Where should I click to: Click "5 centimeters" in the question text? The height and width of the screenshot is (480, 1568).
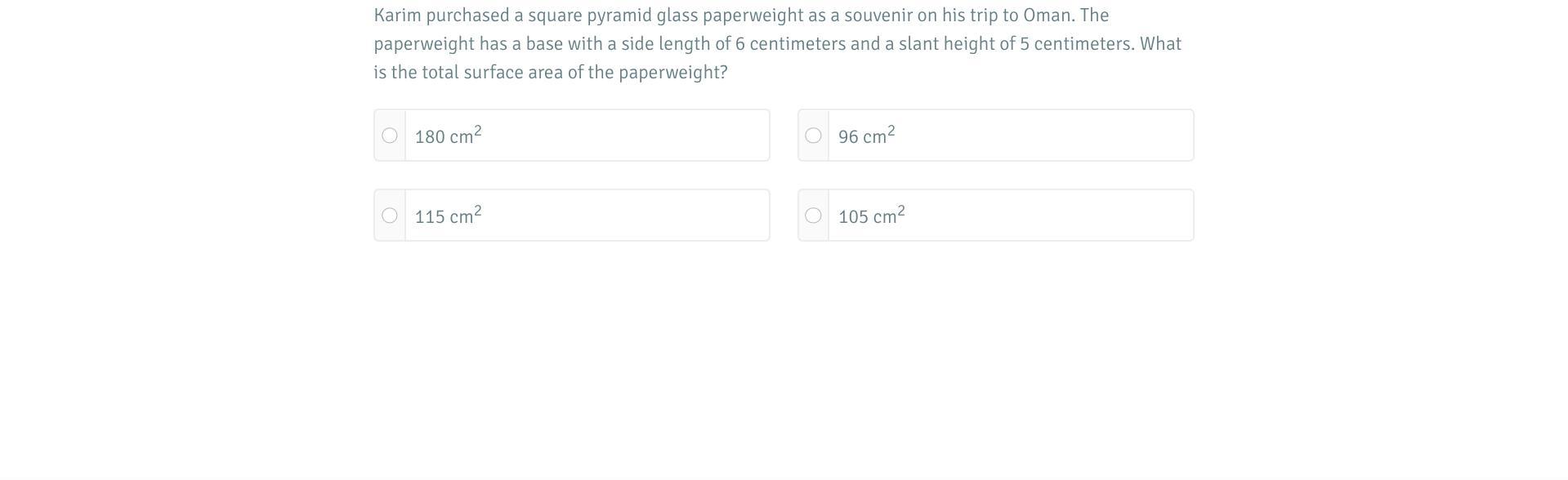pyautogui.click(x=1075, y=44)
